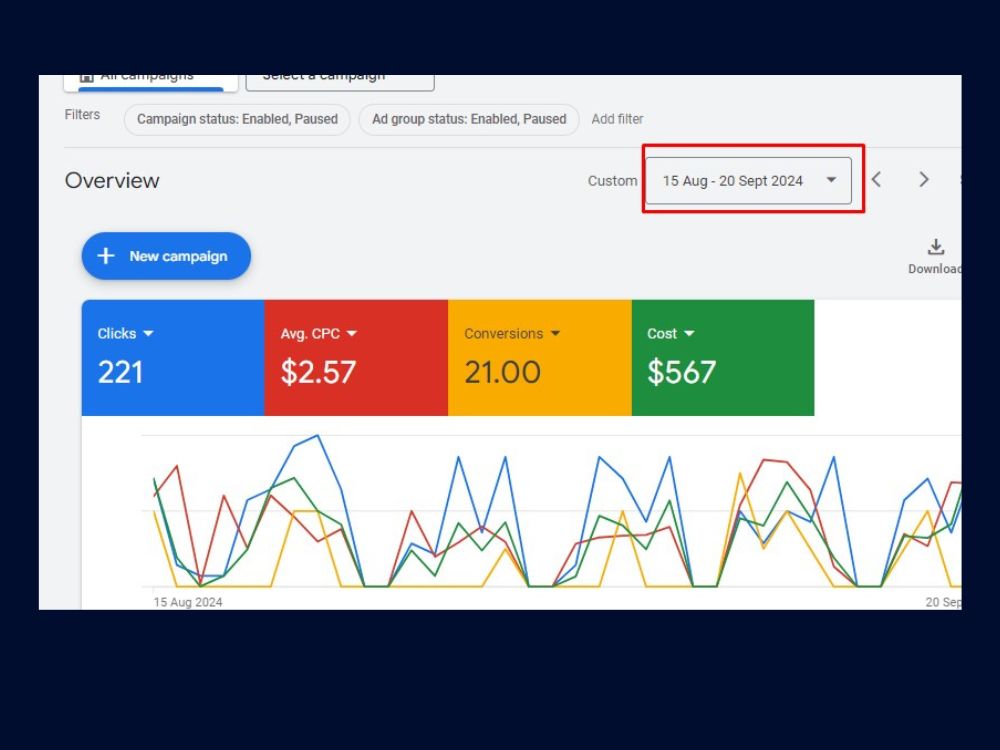The image size is (1000, 750).
Task: Select the green Cost $567 card
Action: (723, 357)
